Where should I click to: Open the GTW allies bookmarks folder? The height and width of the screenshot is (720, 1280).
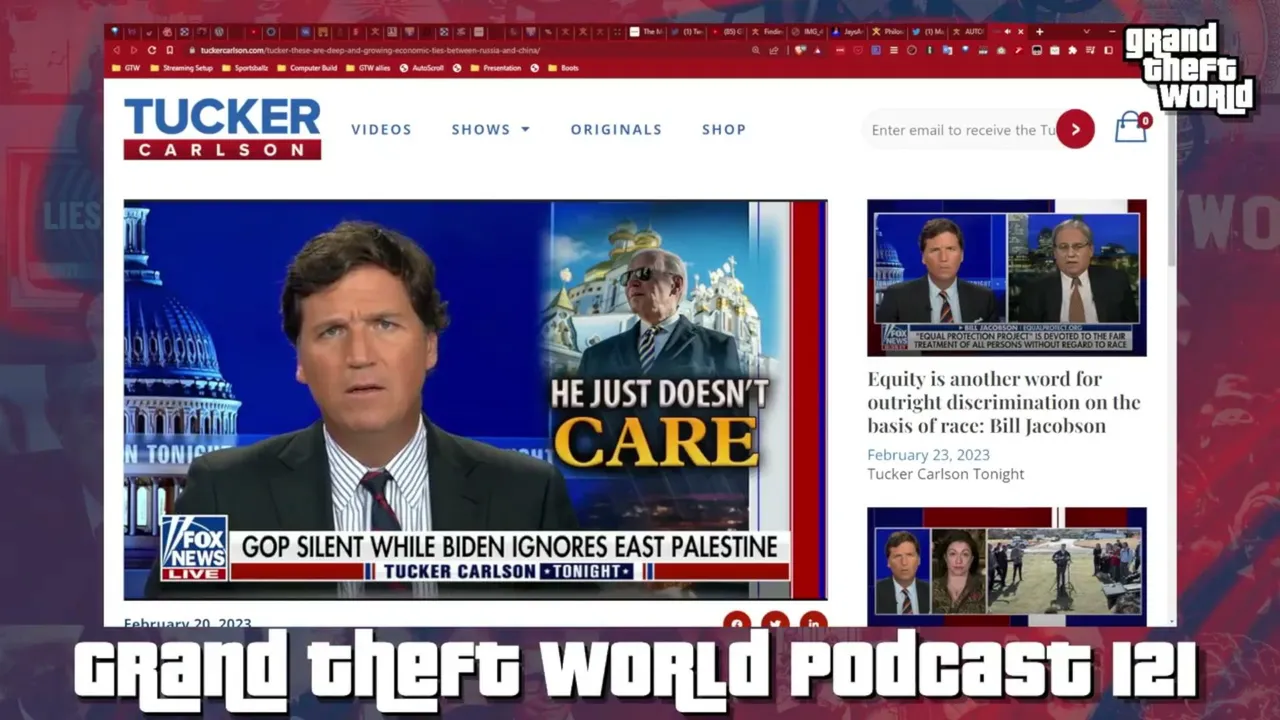pos(368,68)
